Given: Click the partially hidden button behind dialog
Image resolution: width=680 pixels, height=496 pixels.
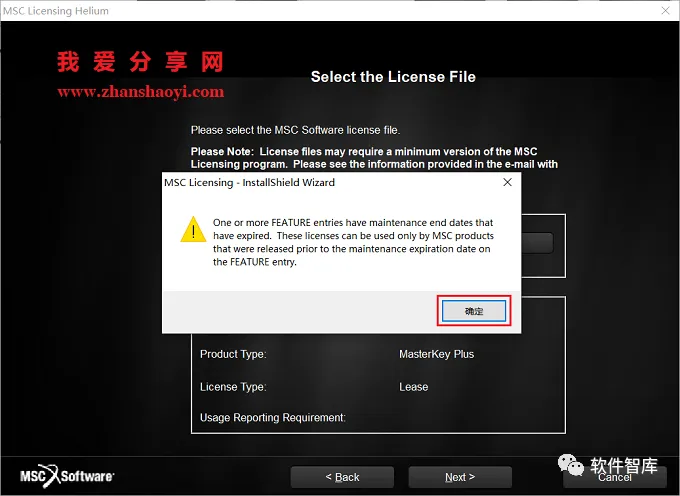Looking at the screenshot, I should tap(537, 243).
